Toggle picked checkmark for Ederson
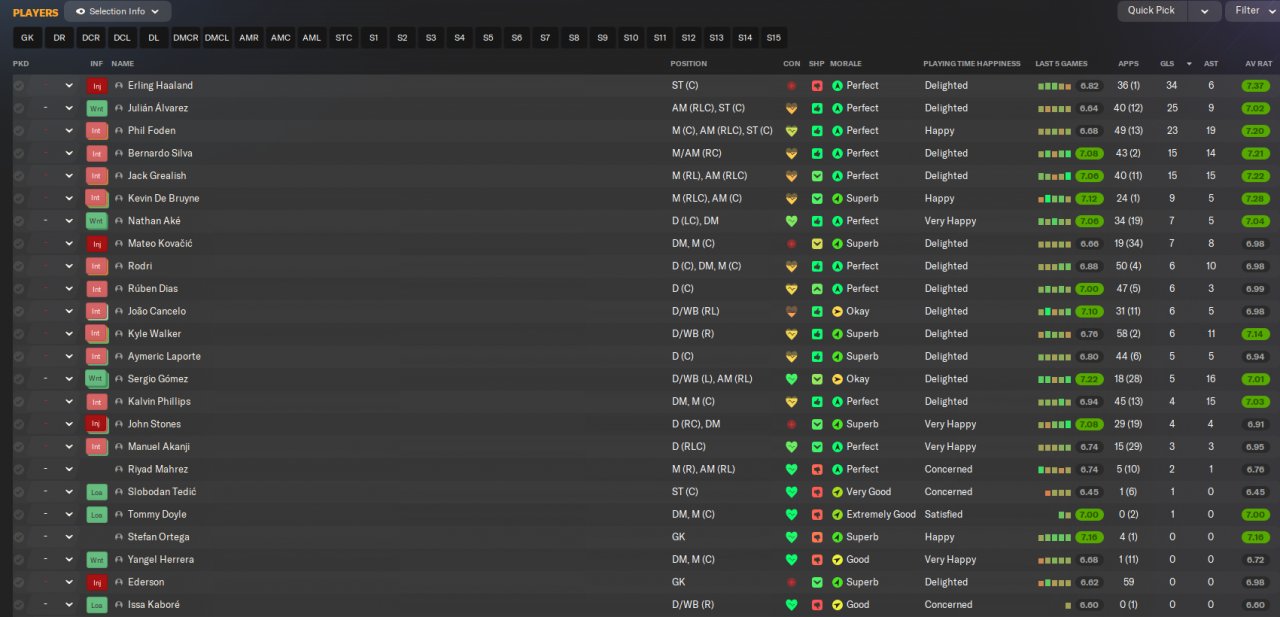This screenshot has width=1280, height=617. [19, 582]
